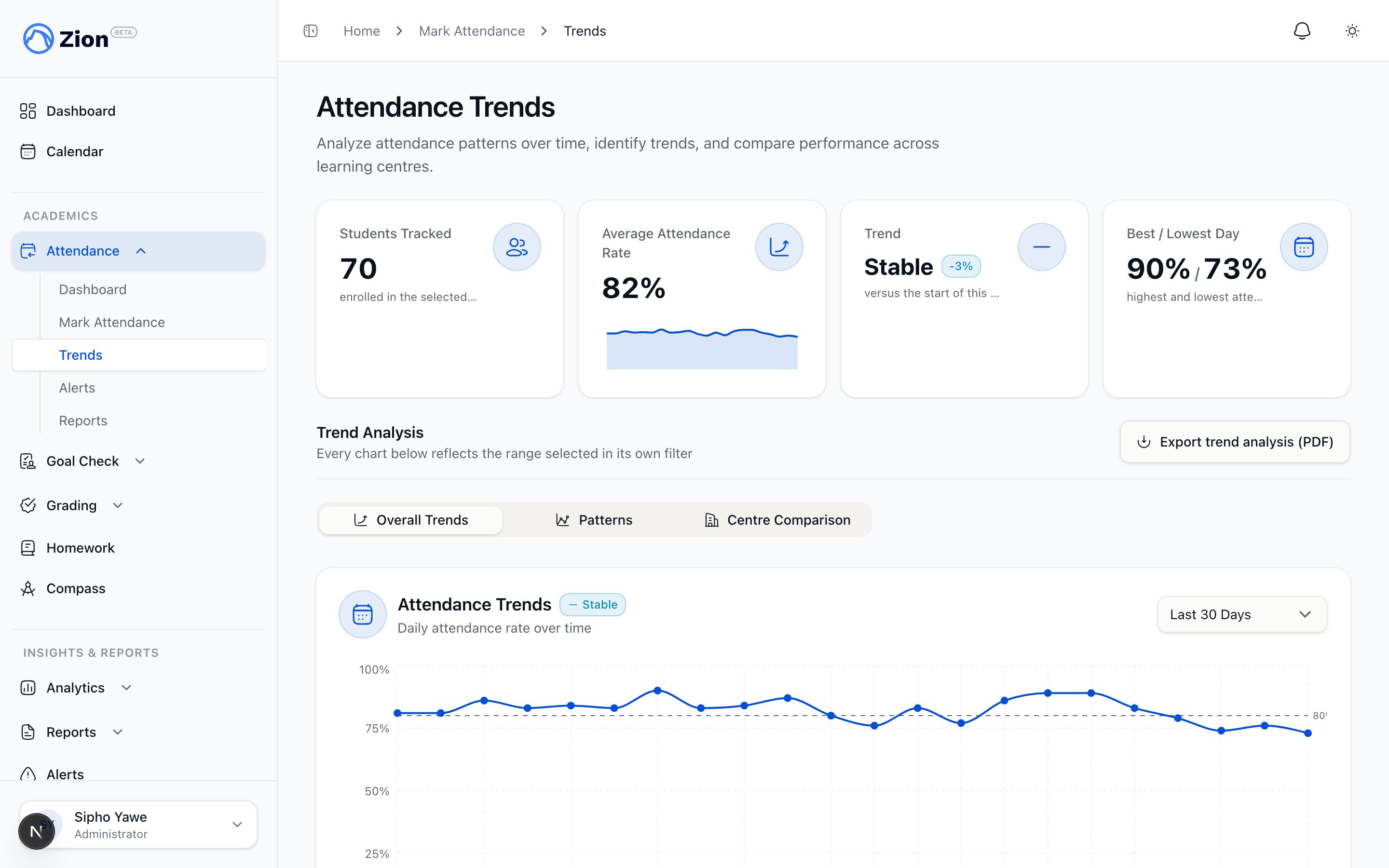Image resolution: width=1389 pixels, height=868 pixels.
Task: Click the BETA label beside Zion
Action: coord(123,32)
